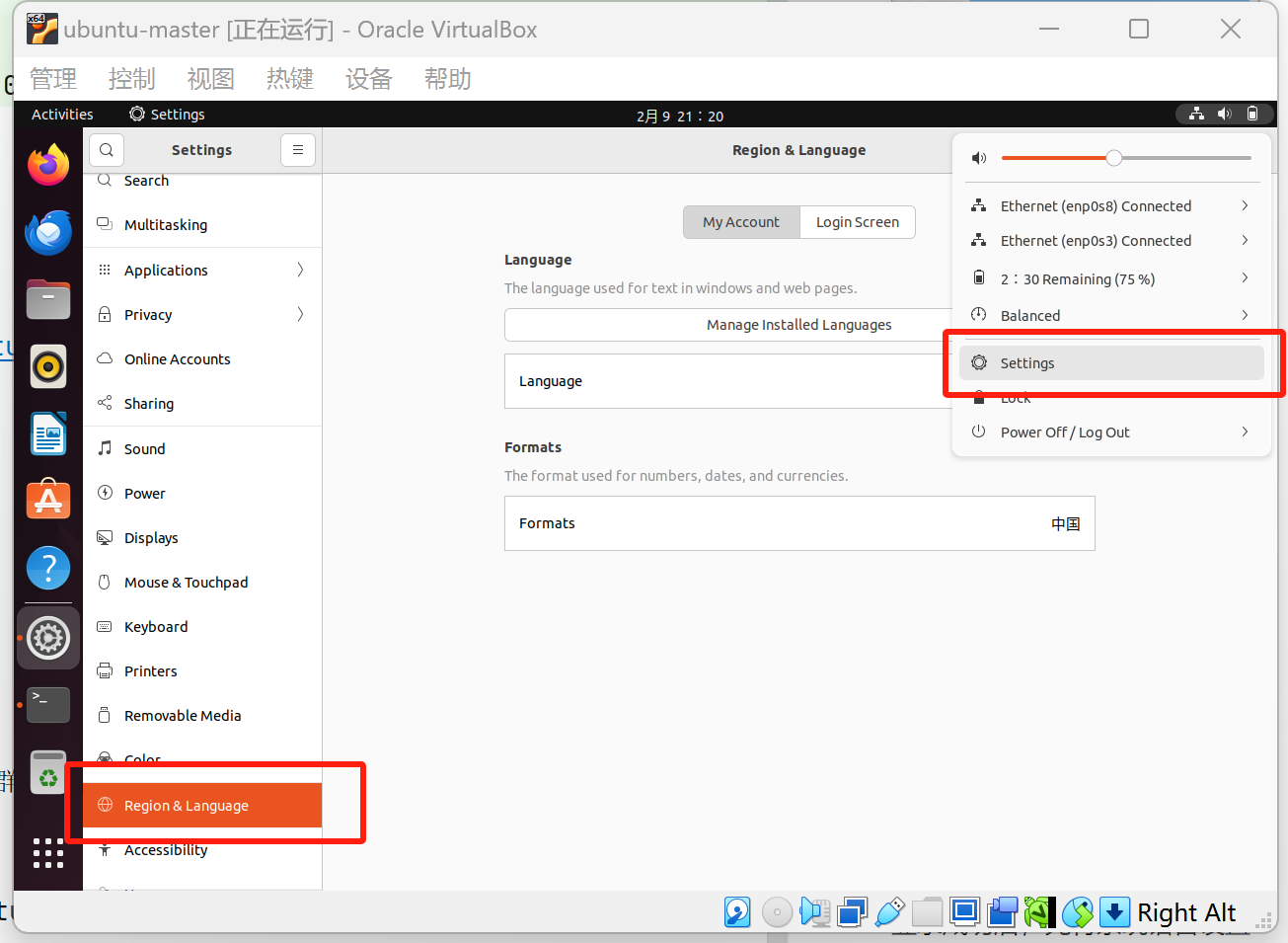Viewport: 1288px width, 943px height.
Task: Click Manage Installed Languages button
Action: click(798, 325)
